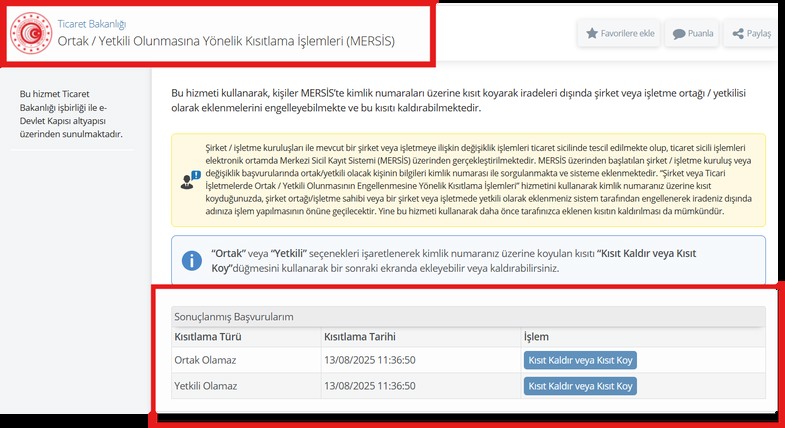Click the sidebar text about e-Devlet Kapısı

click(71, 114)
